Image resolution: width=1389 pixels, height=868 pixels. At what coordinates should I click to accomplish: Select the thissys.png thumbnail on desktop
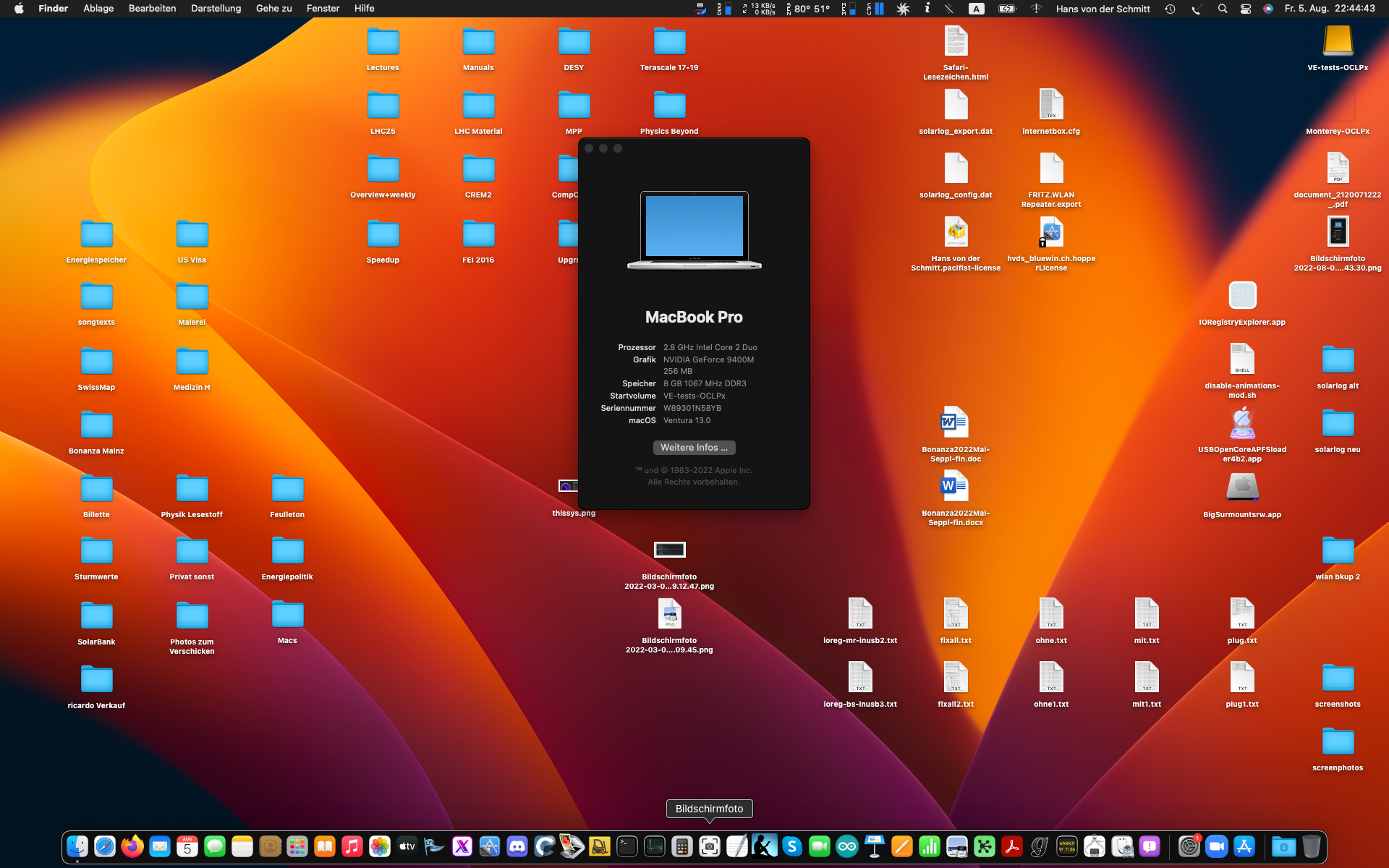pos(569,486)
